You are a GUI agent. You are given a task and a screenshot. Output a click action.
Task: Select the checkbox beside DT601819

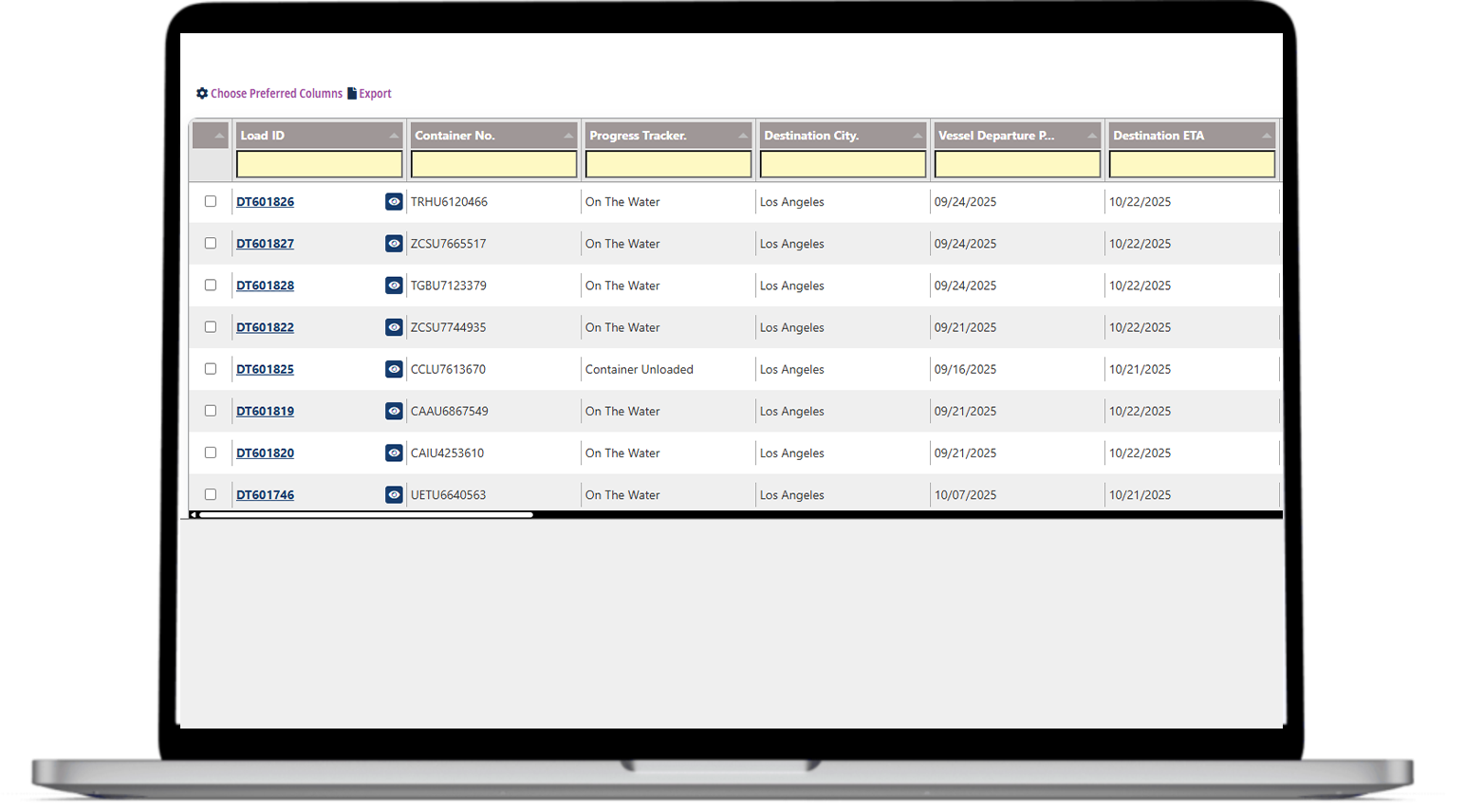[211, 411]
